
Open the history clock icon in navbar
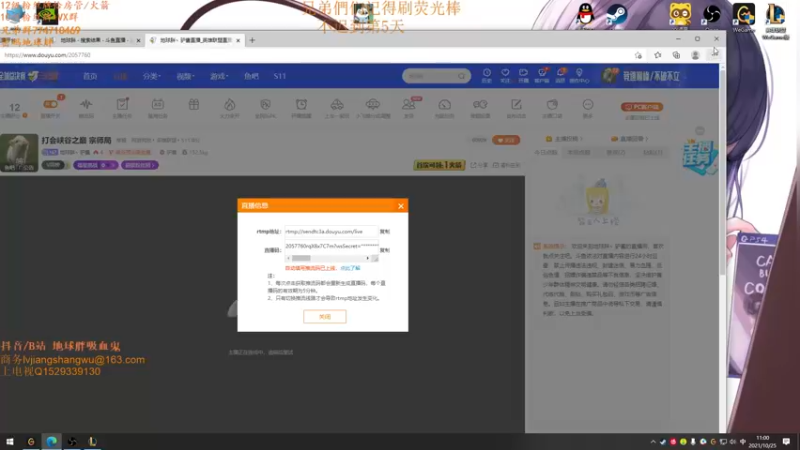(x=487, y=75)
